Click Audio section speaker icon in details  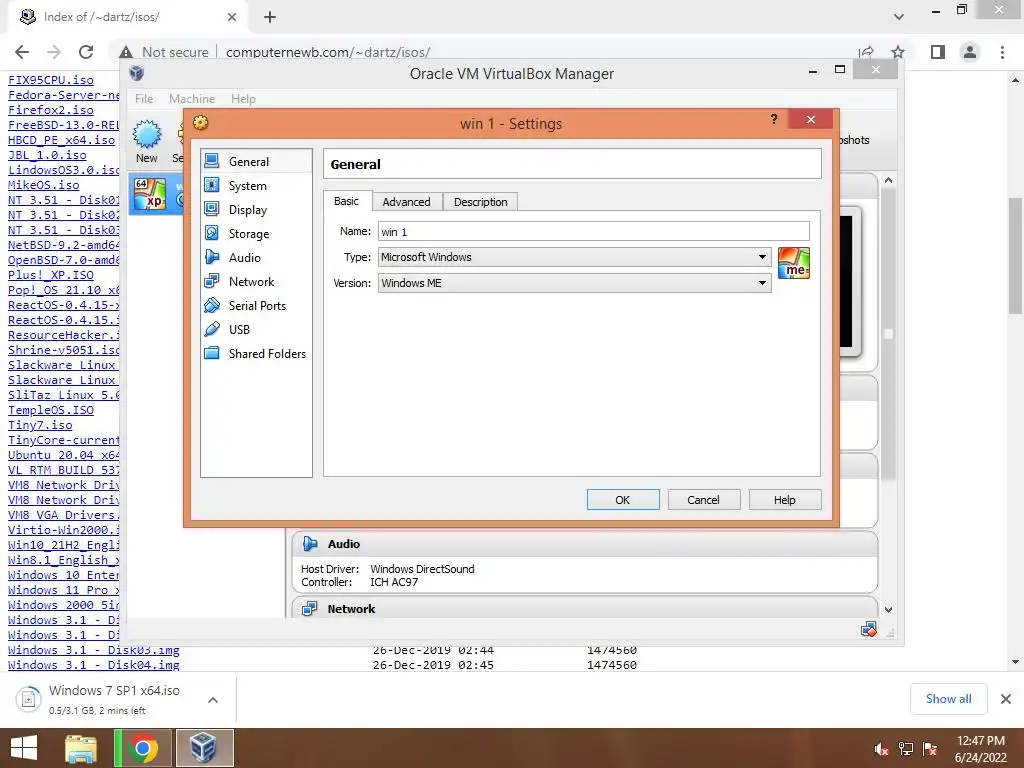point(310,544)
